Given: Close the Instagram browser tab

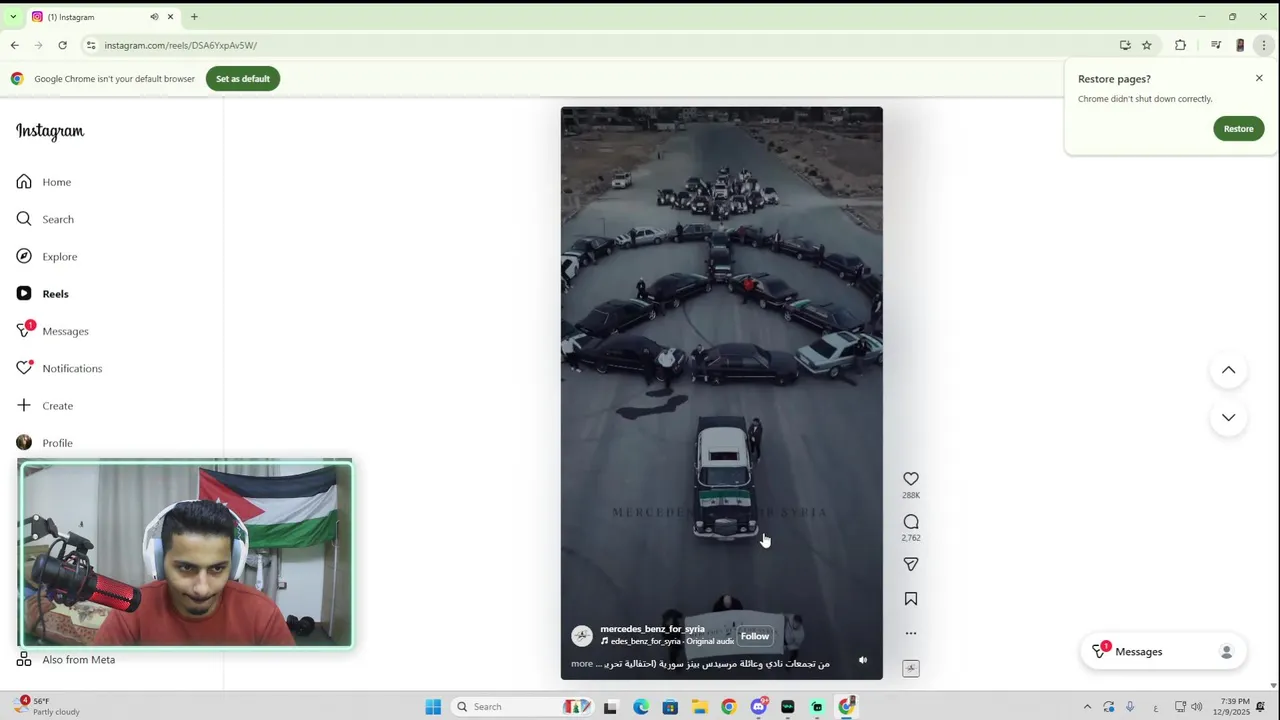Looking at the screenshot, I should click(x=170, y=17).
